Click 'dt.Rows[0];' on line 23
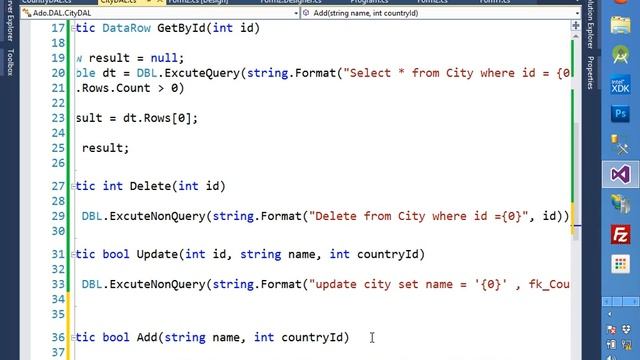This screenshot has width=640, height=360. coord(160,118)
